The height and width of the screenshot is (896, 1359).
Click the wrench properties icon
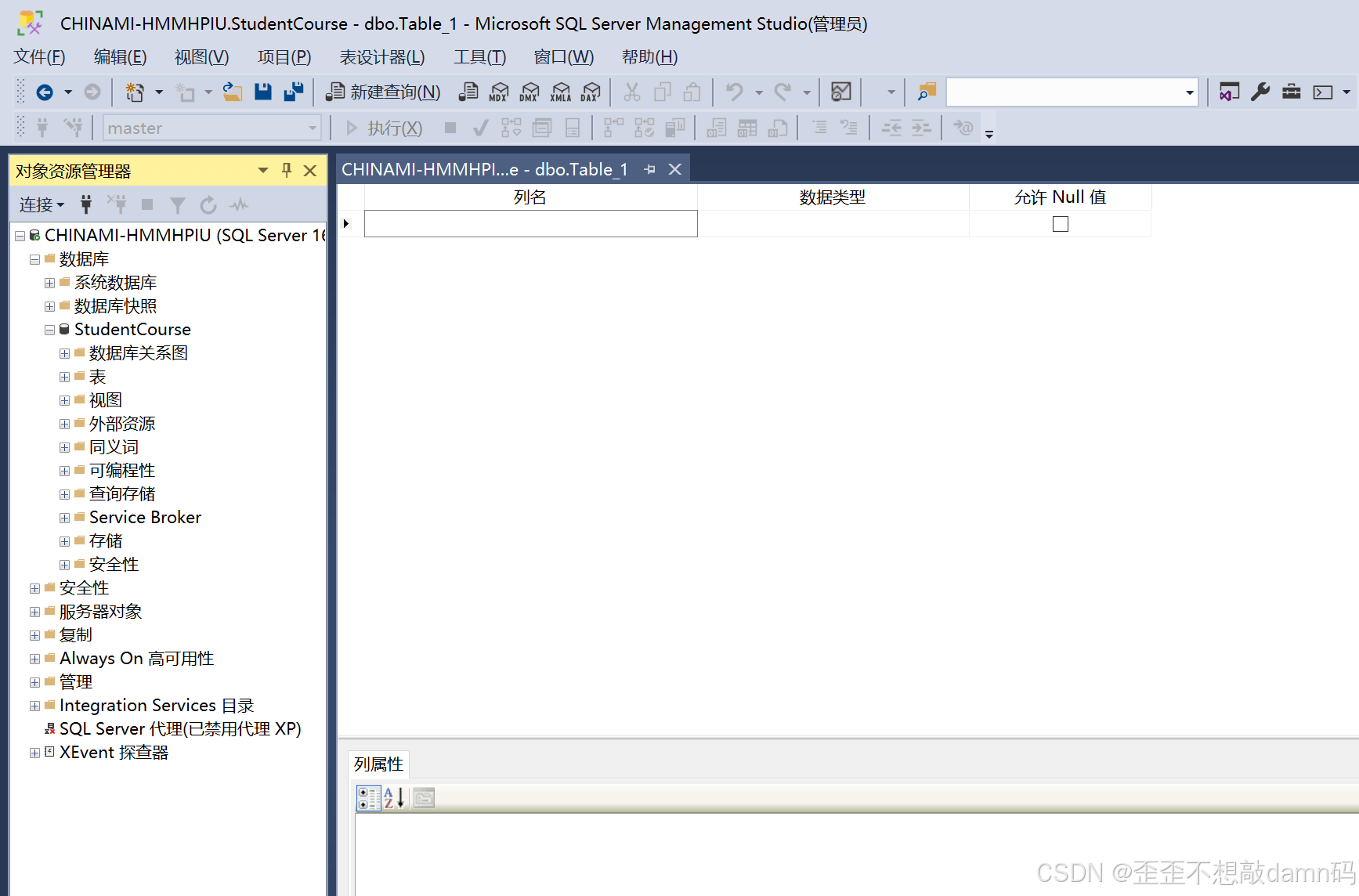click(x=1260, y=92)
